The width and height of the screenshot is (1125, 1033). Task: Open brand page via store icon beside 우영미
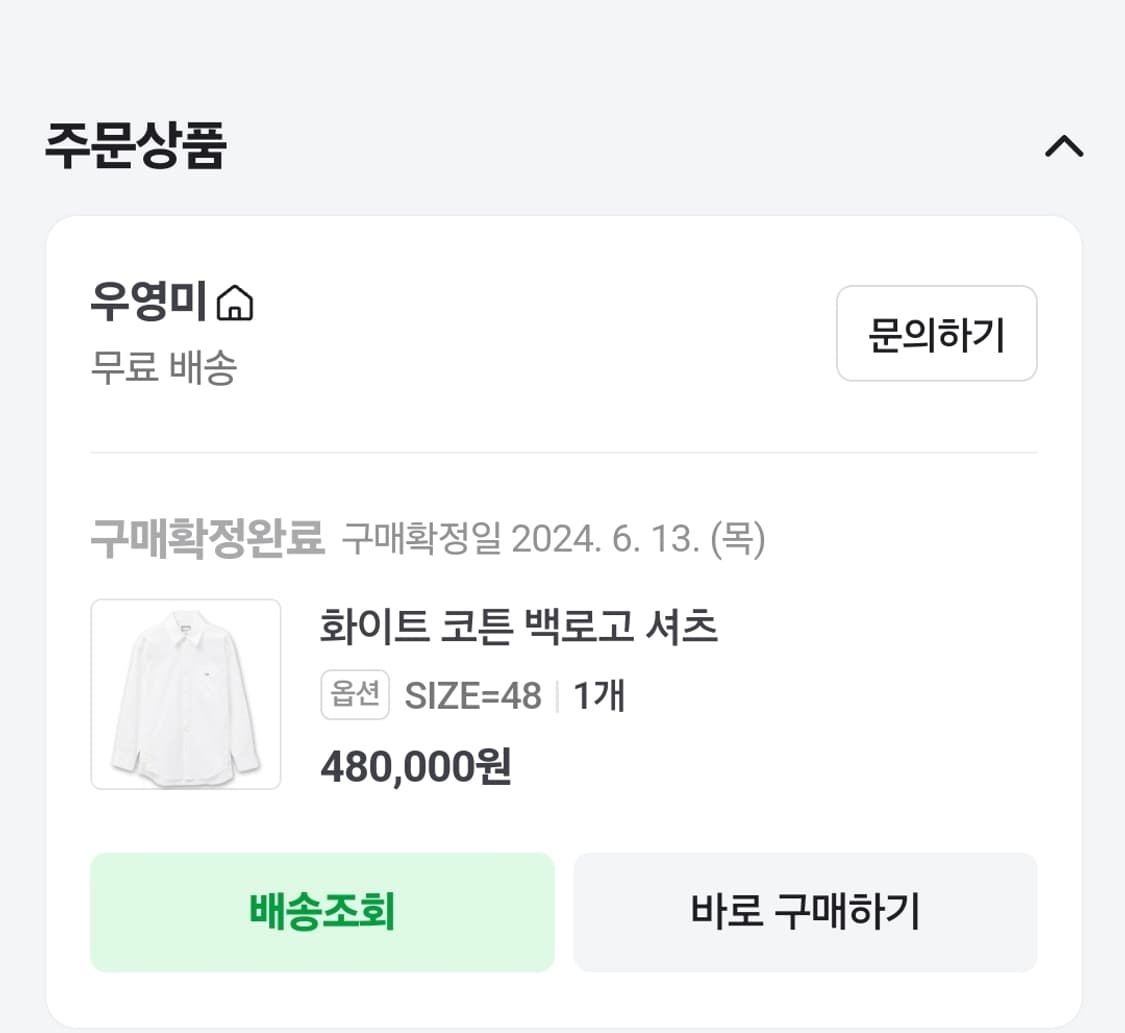click(x=237, y=305)
